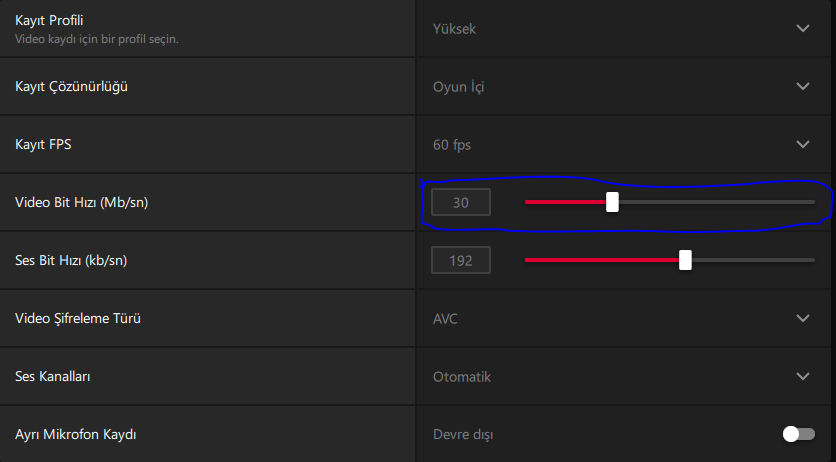Image resolution: width=836 pixels, height=462 pixels.
Task: Click the Oyun İçi resolution value
Action: (x=459, y=87)
